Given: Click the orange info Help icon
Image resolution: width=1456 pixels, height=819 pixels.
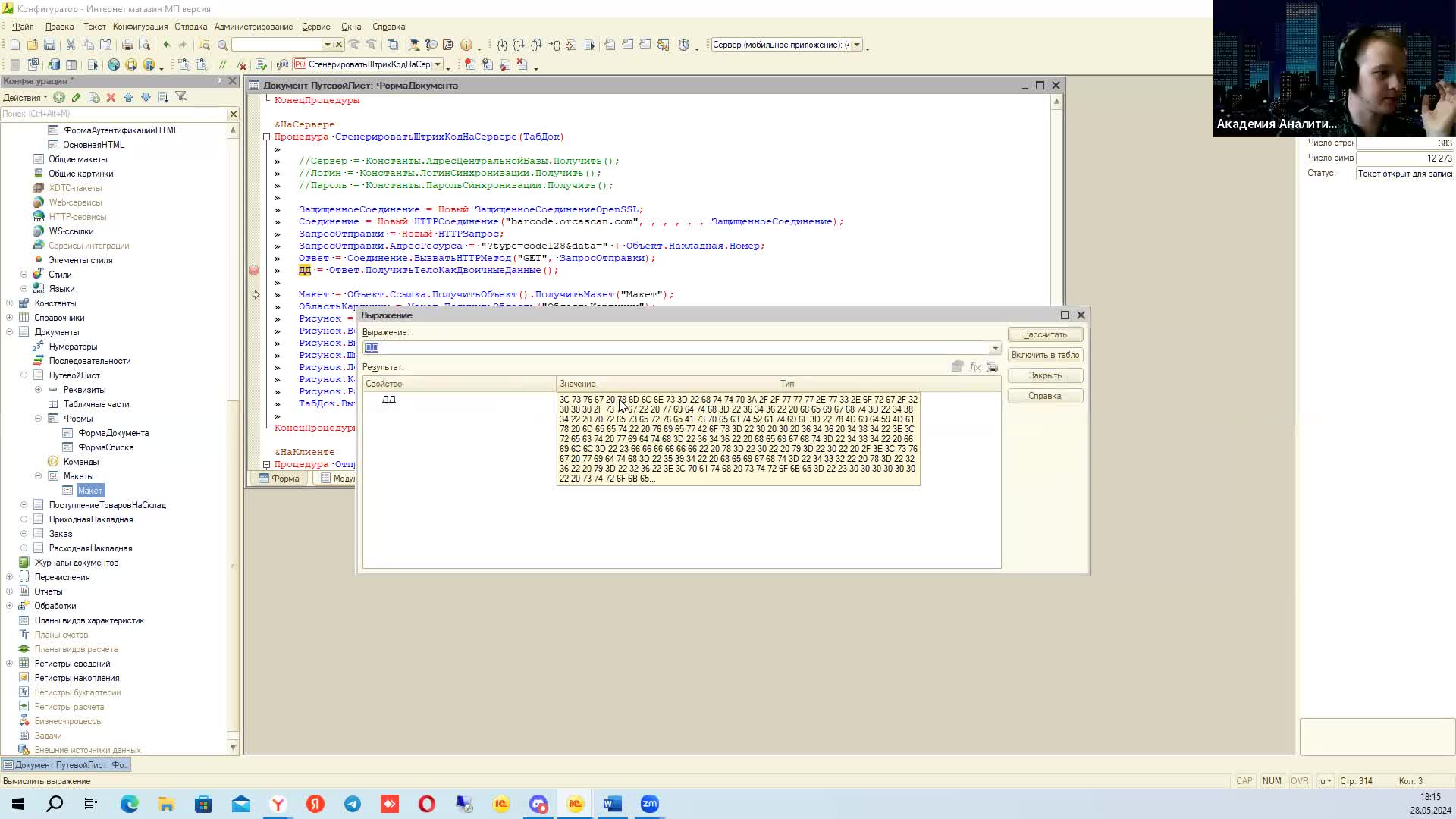Looking at the screenshot, I should [466, 45].
